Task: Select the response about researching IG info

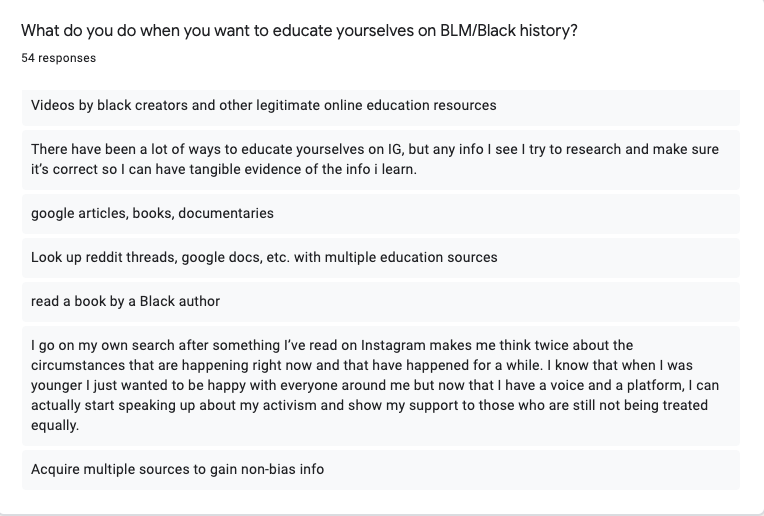Action: point(381,160)
